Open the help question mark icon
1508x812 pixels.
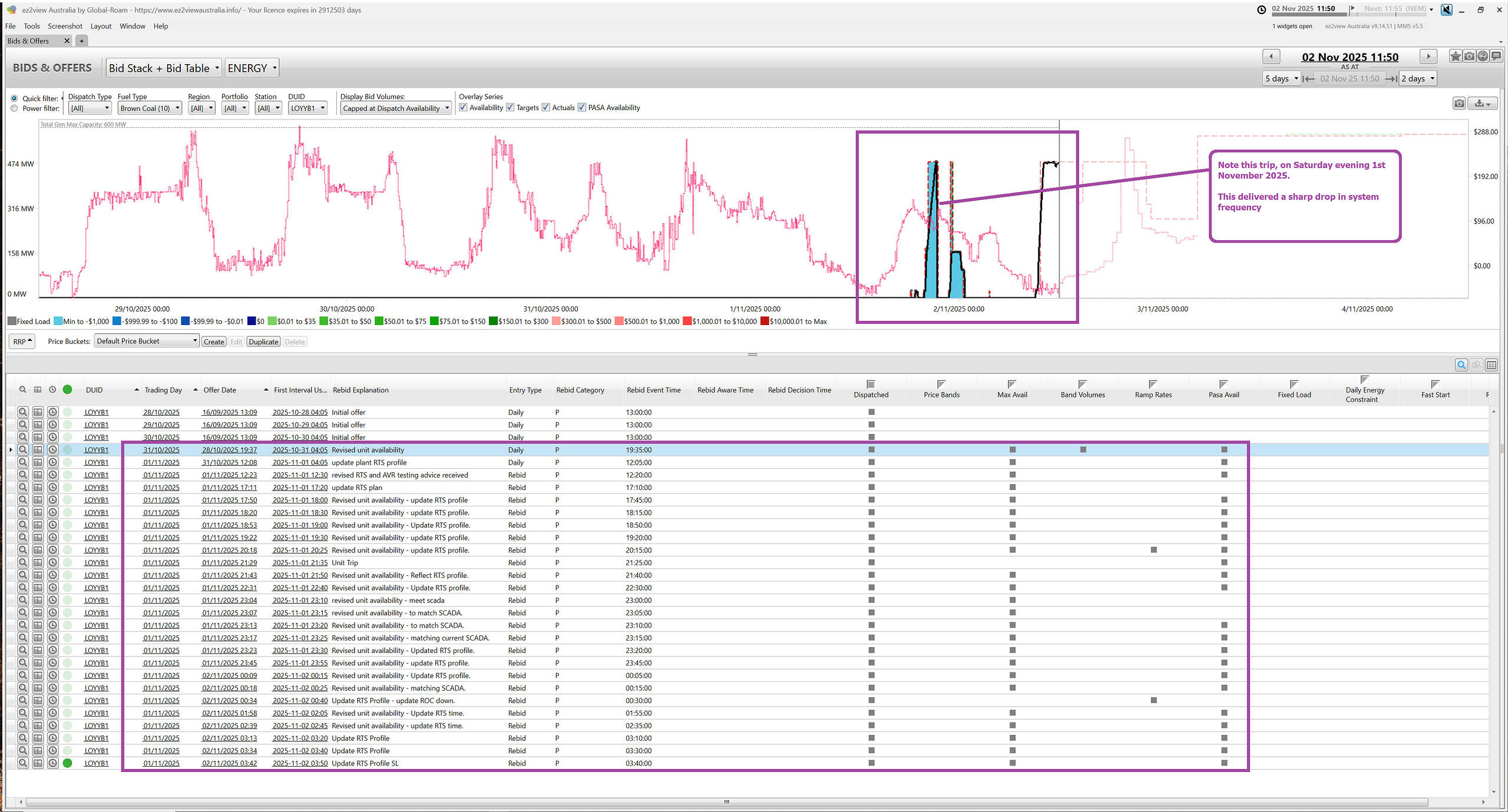(1483, 57)
